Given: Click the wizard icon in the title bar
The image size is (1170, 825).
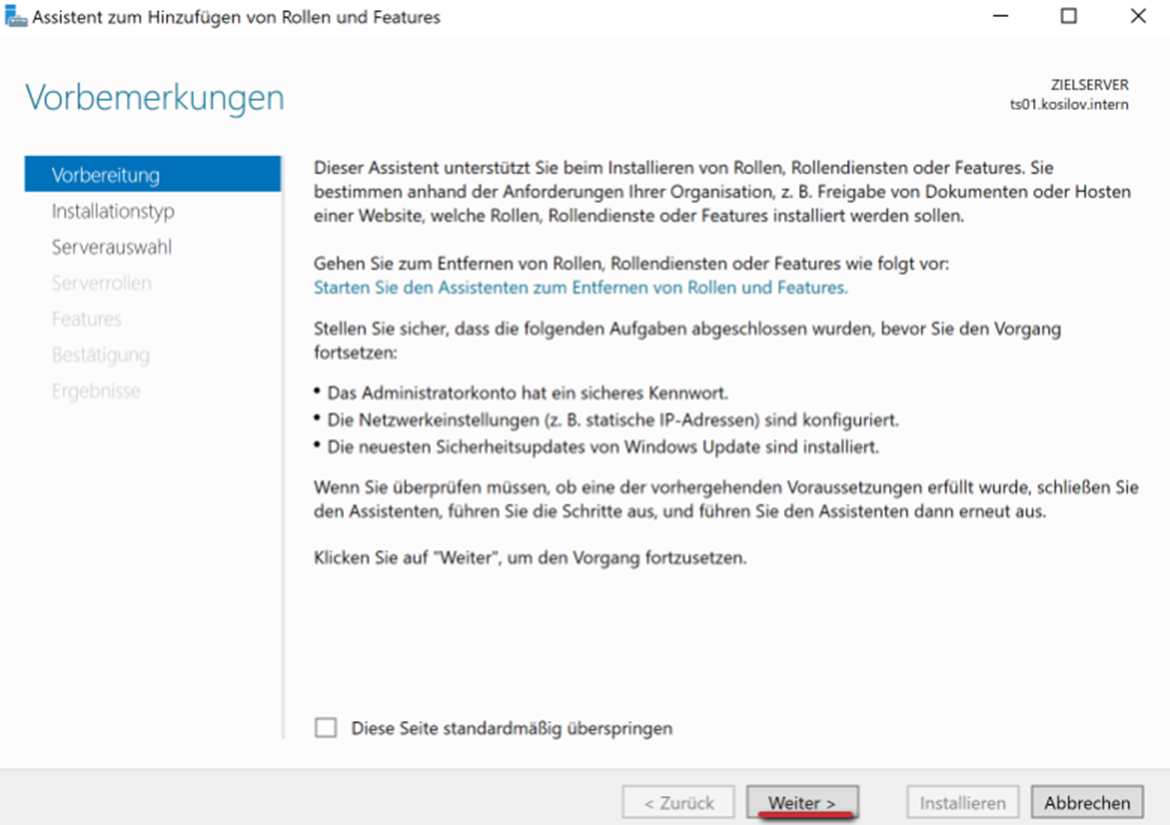Looking at the screenshot, I should [16, 18].
